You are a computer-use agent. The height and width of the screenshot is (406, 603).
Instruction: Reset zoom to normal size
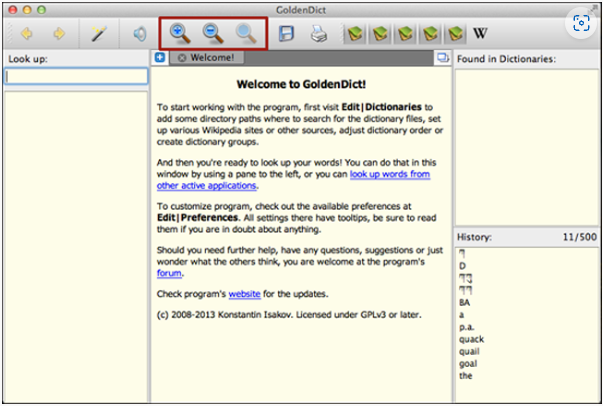tap(246, 33)
